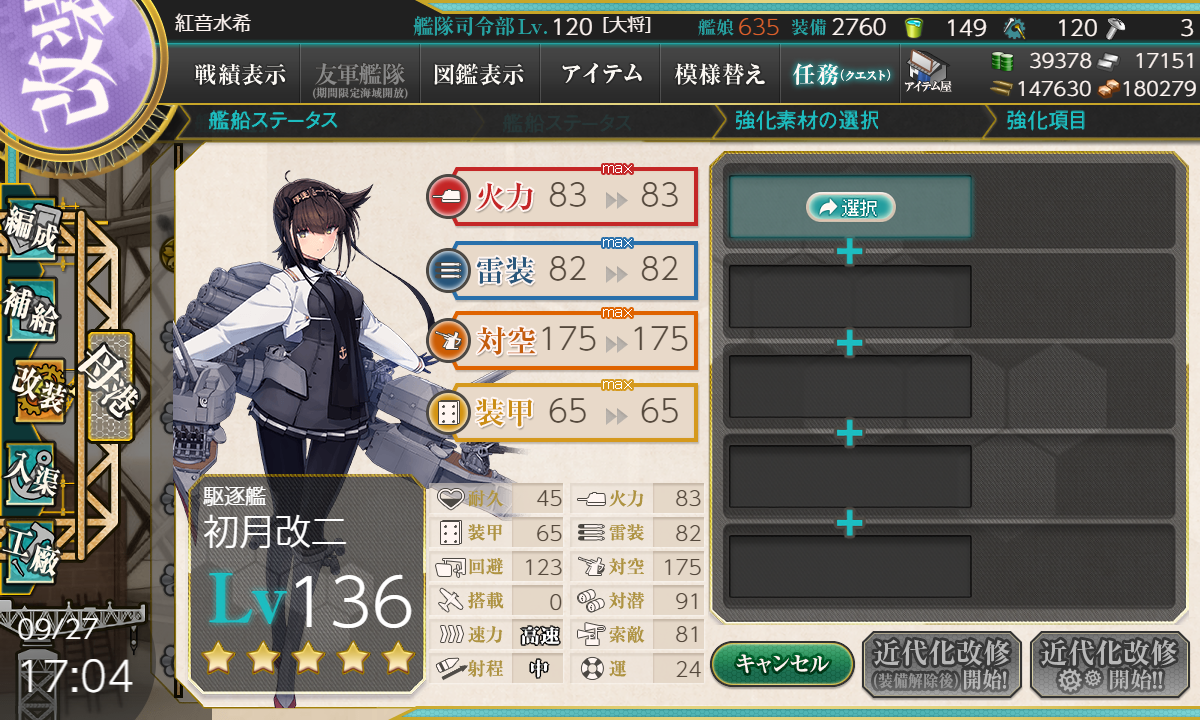Open the アイテム屋 item shop icon
1200x720 pixels.
tap(927, 71)
